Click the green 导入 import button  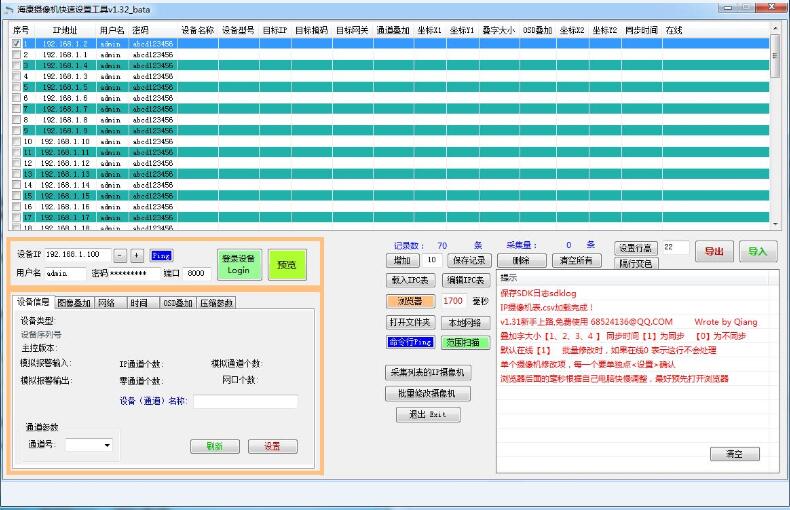[757, 251]
